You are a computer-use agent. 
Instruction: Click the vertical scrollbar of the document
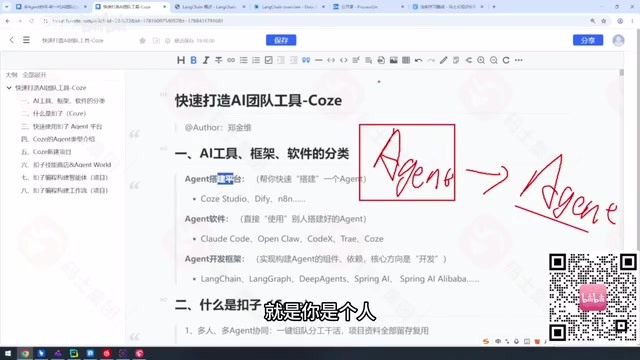pyautogui.click(x=622, y=204)
